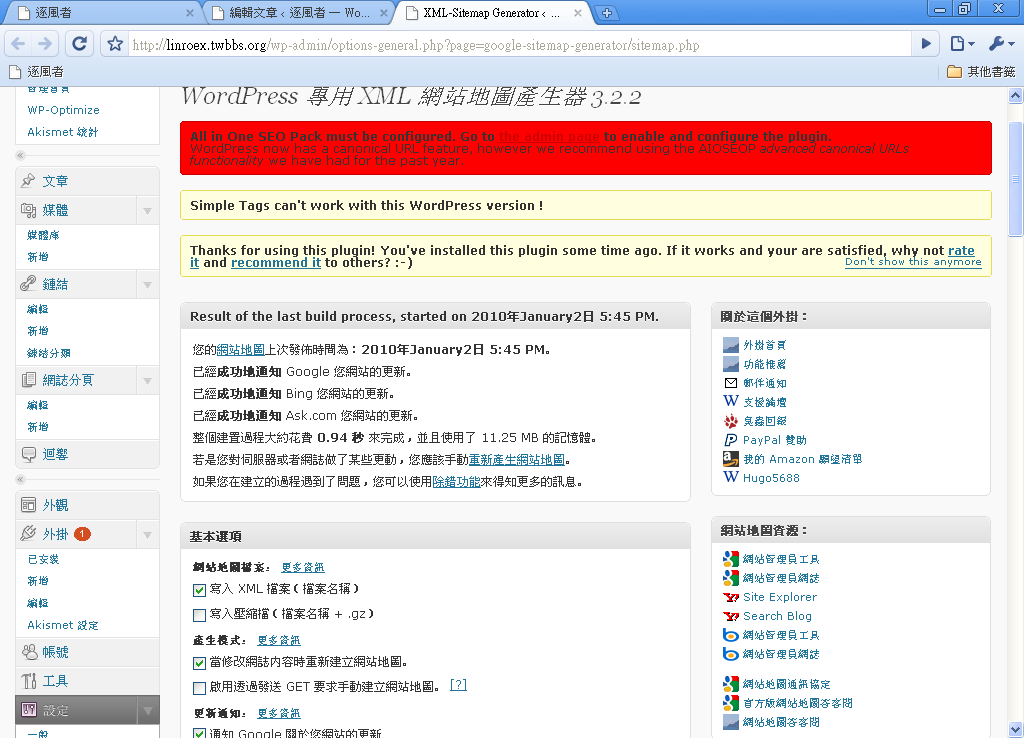Image resolution: width=1024 pixels, height=738 pixels.
Task: Enable 啟用透過發送 GET 要求 checkbox
Action: click(x=200, y=688)
